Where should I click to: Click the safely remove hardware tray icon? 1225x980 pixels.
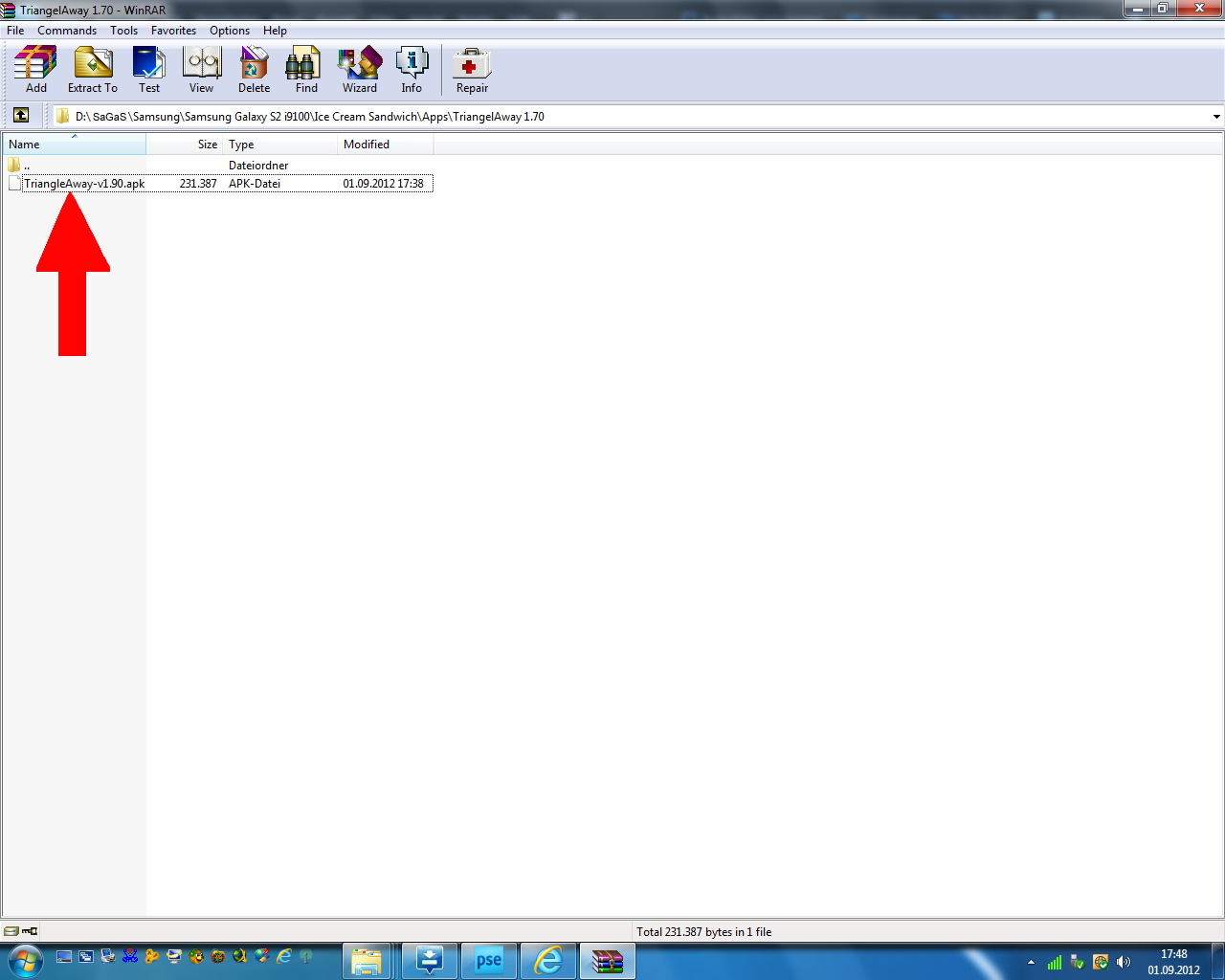pyautogui.click(x=1078, y=962)
